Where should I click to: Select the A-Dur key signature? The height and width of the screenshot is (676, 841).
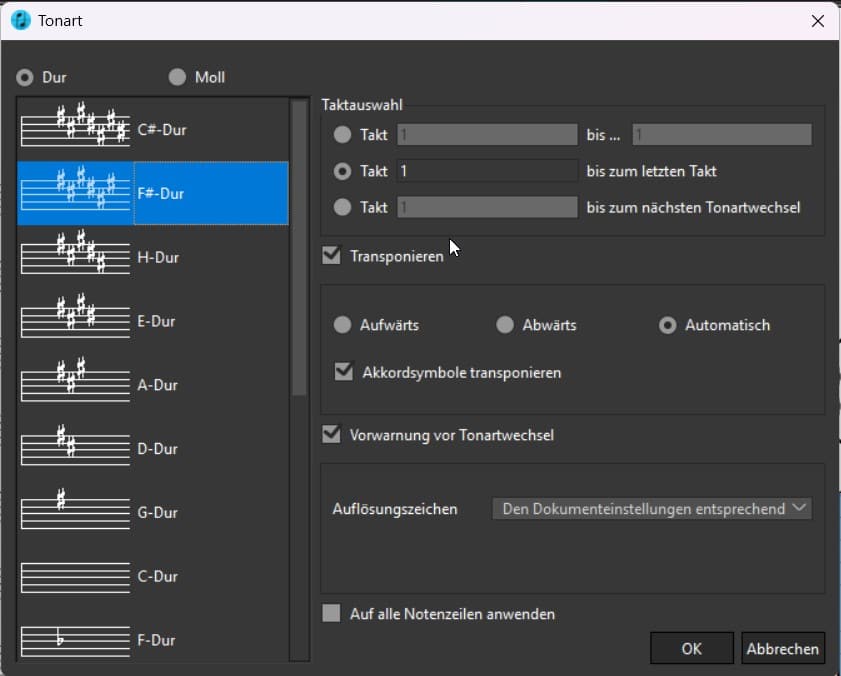click(76, 385)
